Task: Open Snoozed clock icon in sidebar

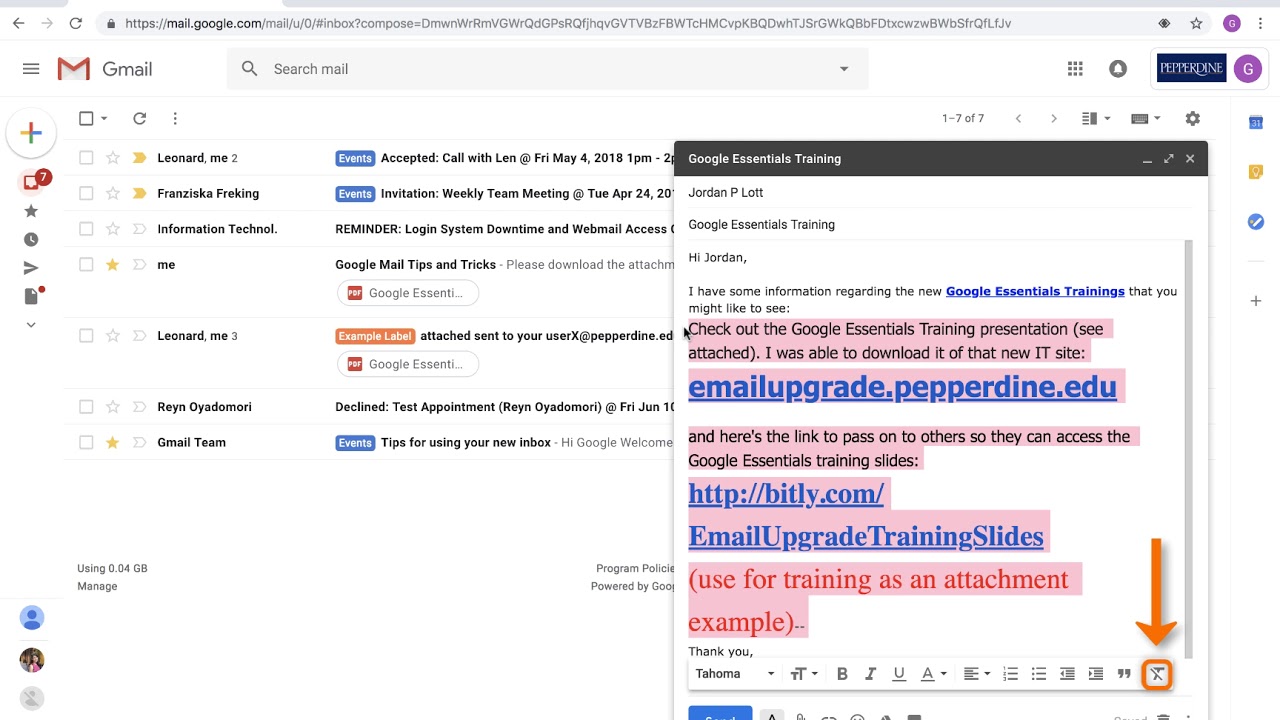Action: click(31, 240)
